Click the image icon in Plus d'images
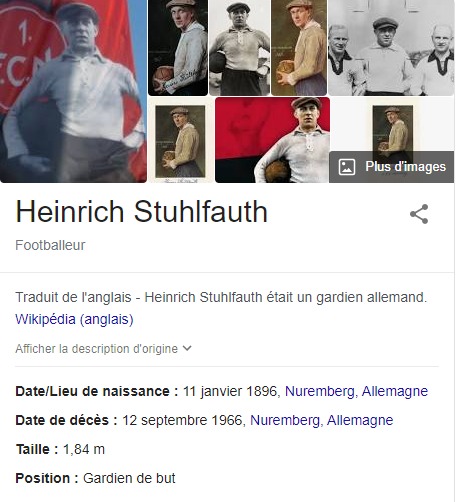 [x=347, y=167]
